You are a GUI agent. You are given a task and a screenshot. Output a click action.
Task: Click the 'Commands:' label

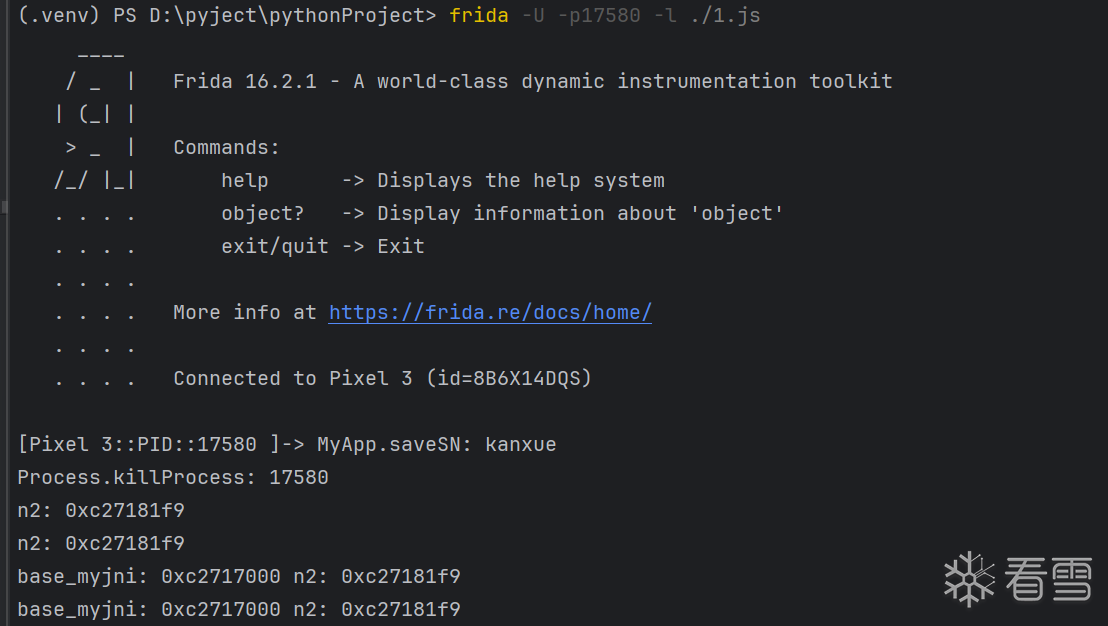pos(226,148)
